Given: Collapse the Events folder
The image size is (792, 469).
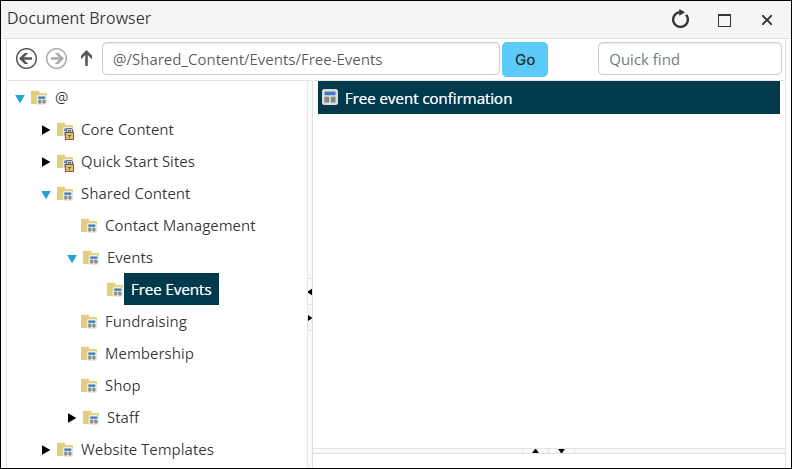Looking at the screenshot, I should (72, 258).
